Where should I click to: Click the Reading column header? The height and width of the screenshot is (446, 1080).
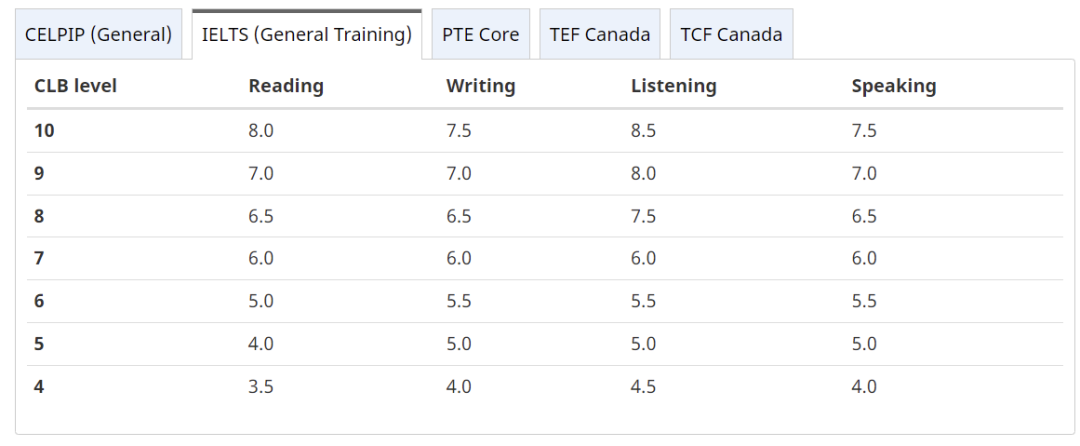(x=286, y=86)
